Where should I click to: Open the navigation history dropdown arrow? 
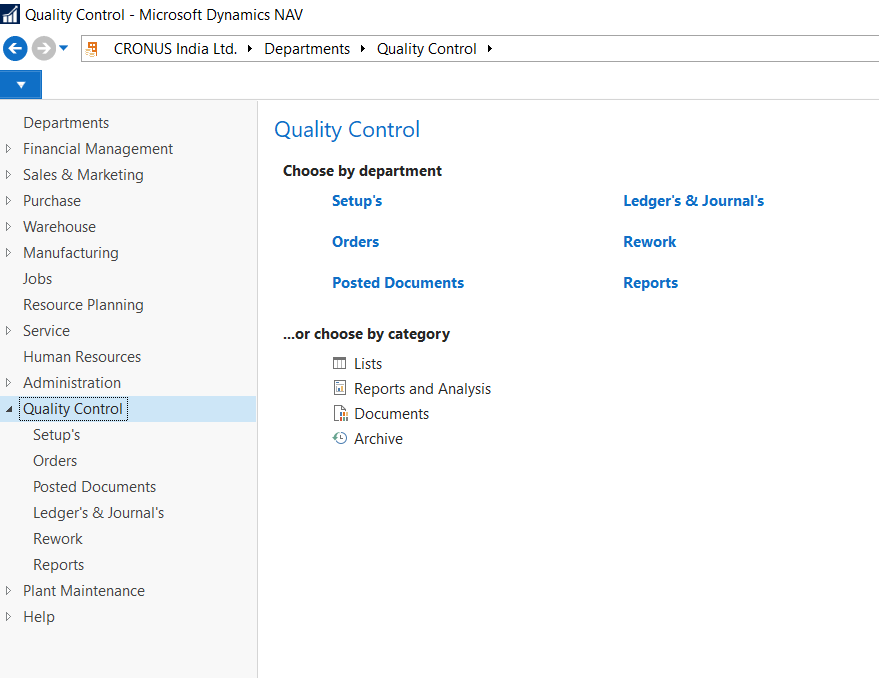coord(64,48)
